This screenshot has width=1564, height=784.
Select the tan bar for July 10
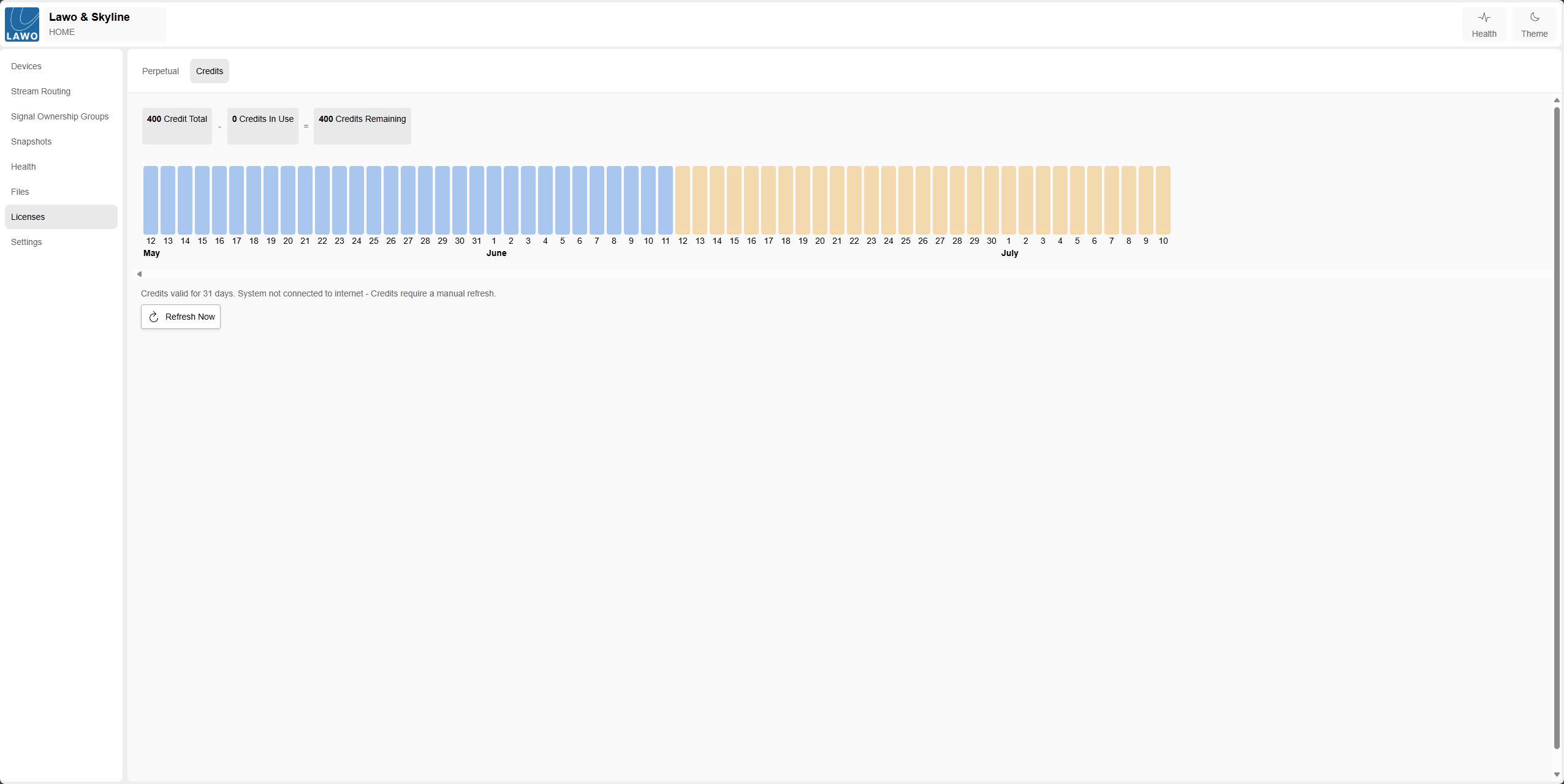tap(1163, 200)
